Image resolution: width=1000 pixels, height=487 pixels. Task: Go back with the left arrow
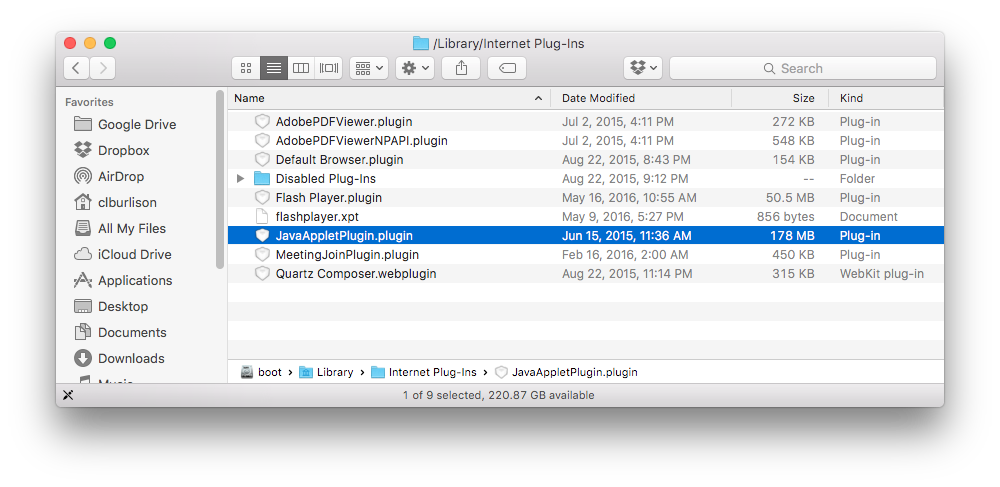click(77, 68)
